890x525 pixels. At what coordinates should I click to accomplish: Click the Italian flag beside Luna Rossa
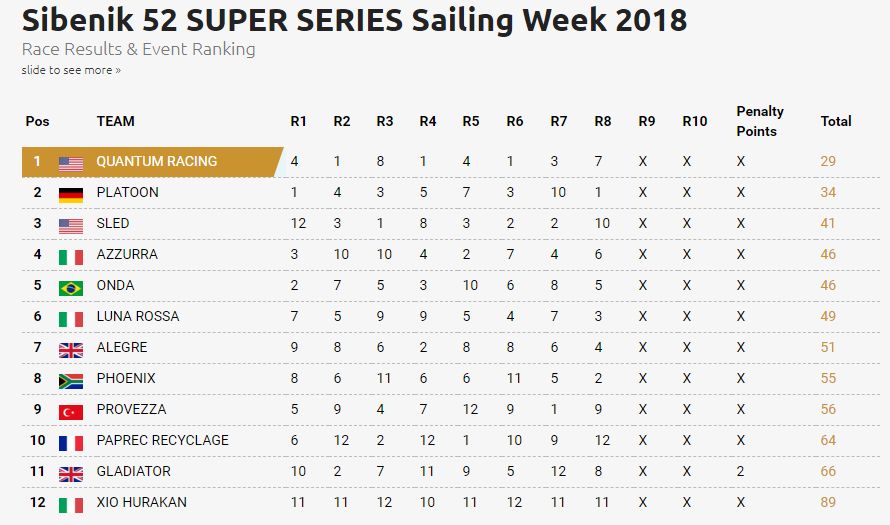71,320
